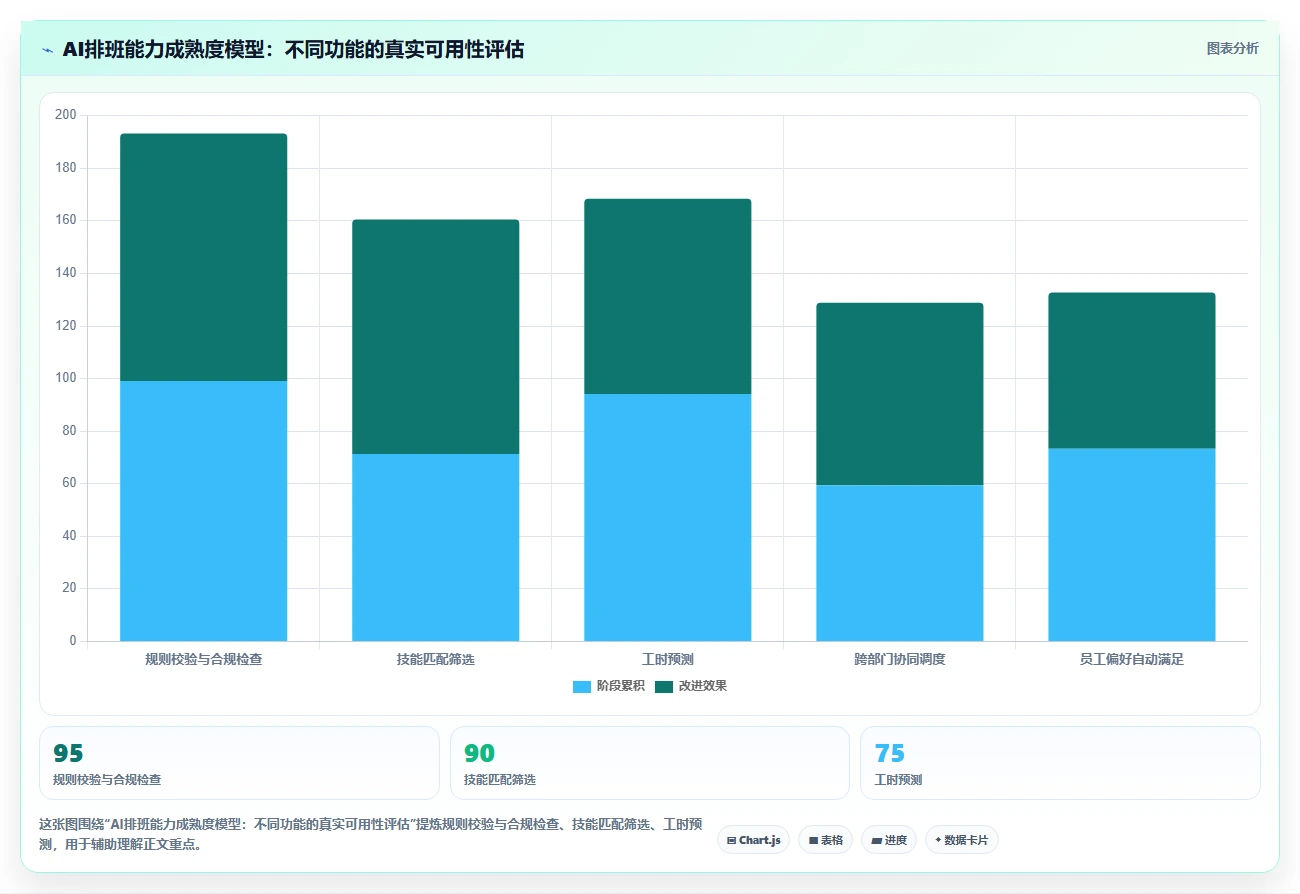Click the 技能匹配筛选 dark green bar segment
Viewport: 1300px width, 894px height.
click(x=435, y=337)
